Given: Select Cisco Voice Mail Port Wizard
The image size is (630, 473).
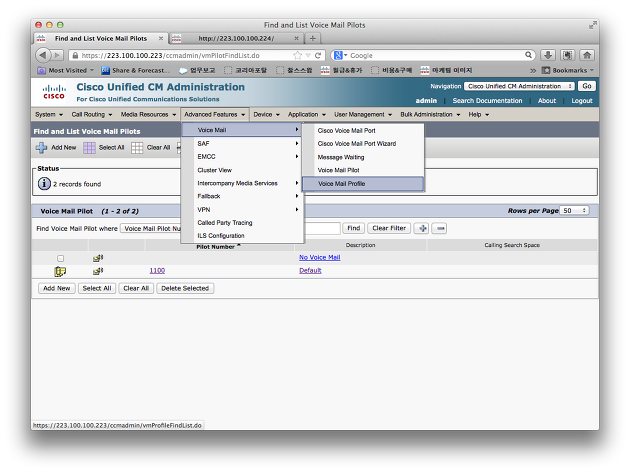Looking at the screenshot, I should (363, 143).
